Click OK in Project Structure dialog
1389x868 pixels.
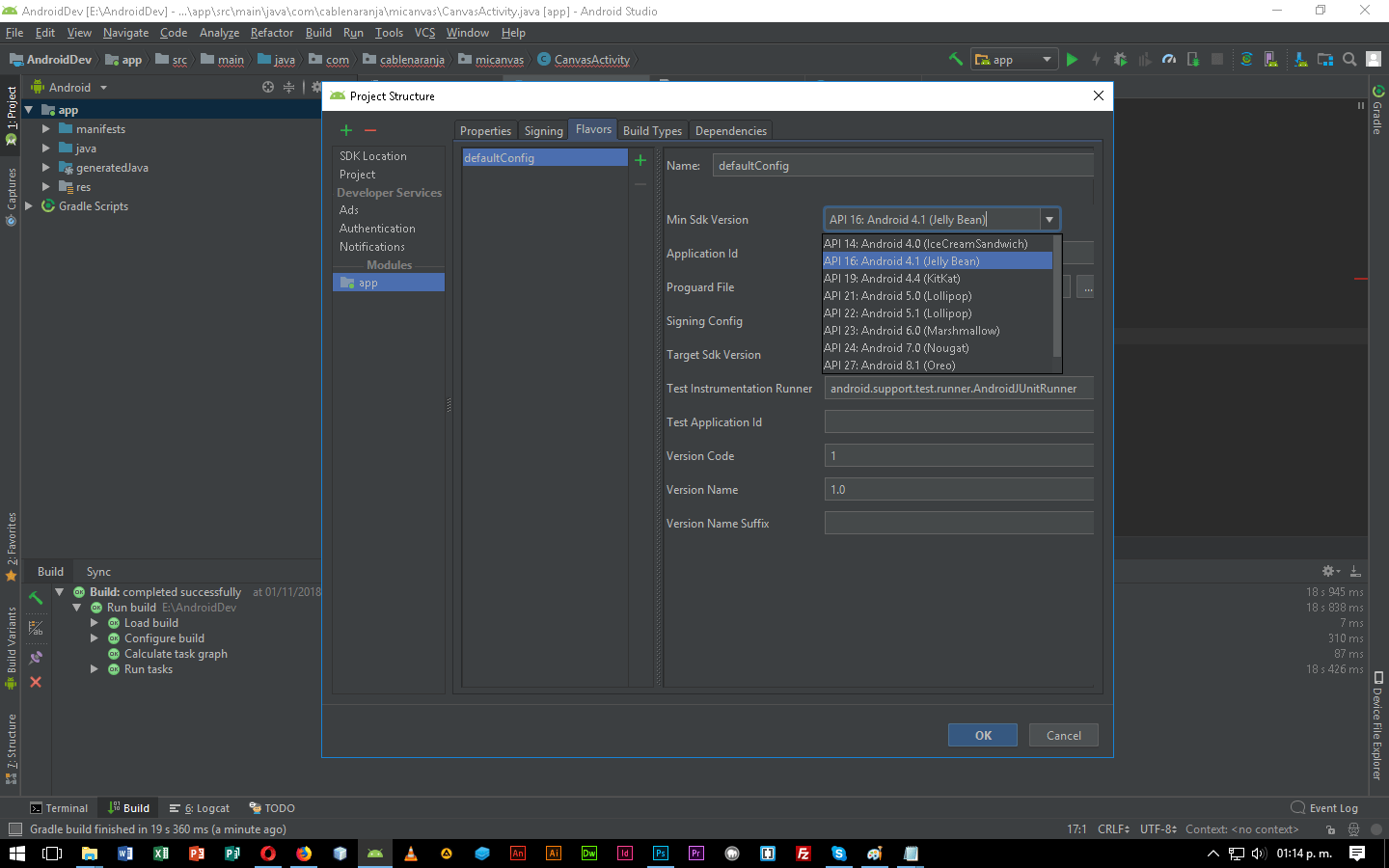tap(983, 735)
